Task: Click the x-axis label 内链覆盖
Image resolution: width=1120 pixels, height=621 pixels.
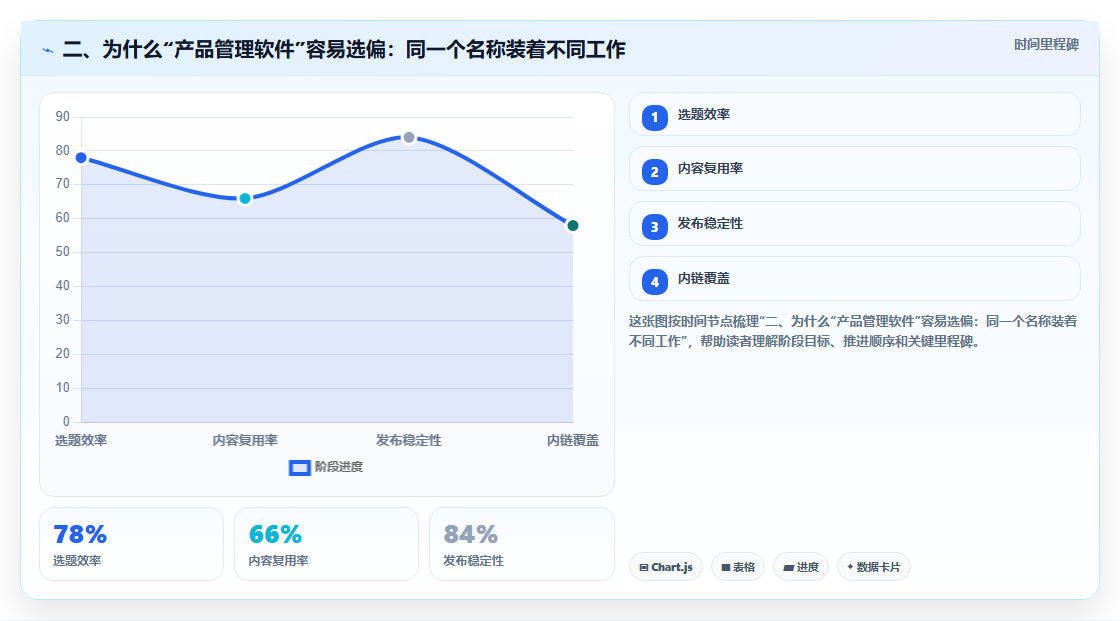Action: point(573,440)
